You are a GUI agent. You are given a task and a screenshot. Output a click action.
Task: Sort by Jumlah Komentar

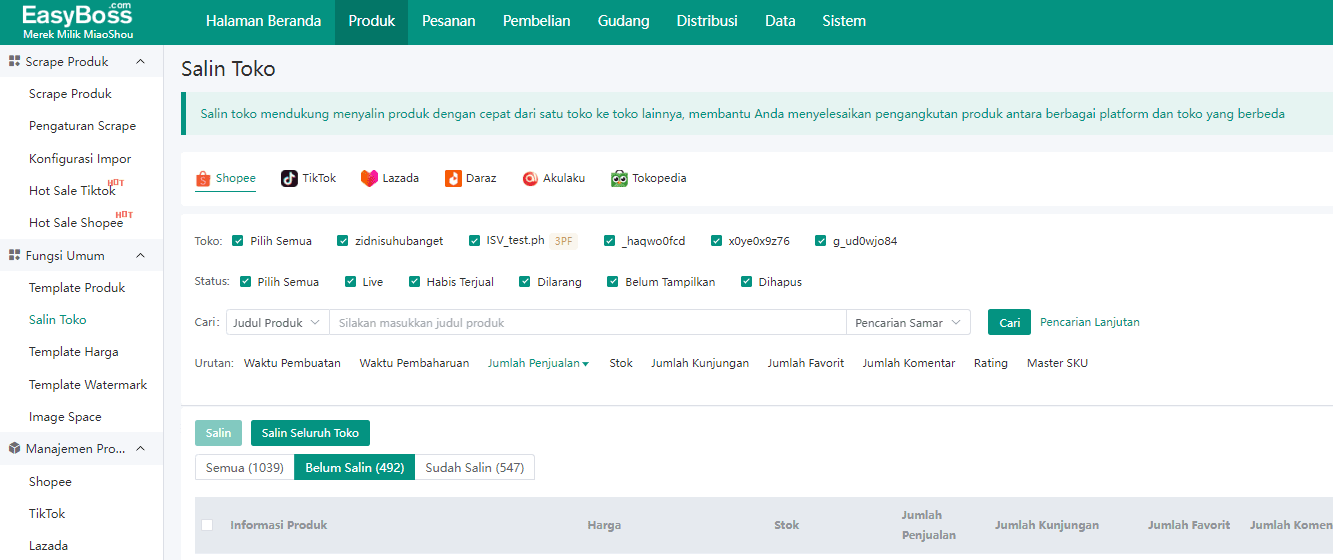click(909, 364)
